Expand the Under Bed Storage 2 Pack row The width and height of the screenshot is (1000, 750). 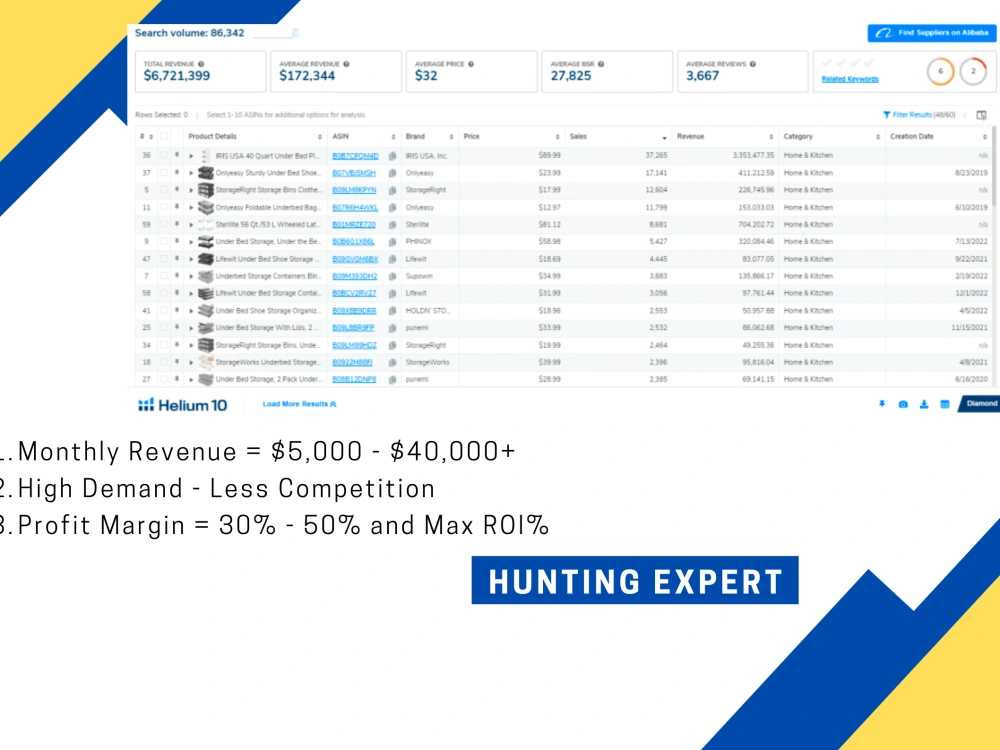coord(191,379)
